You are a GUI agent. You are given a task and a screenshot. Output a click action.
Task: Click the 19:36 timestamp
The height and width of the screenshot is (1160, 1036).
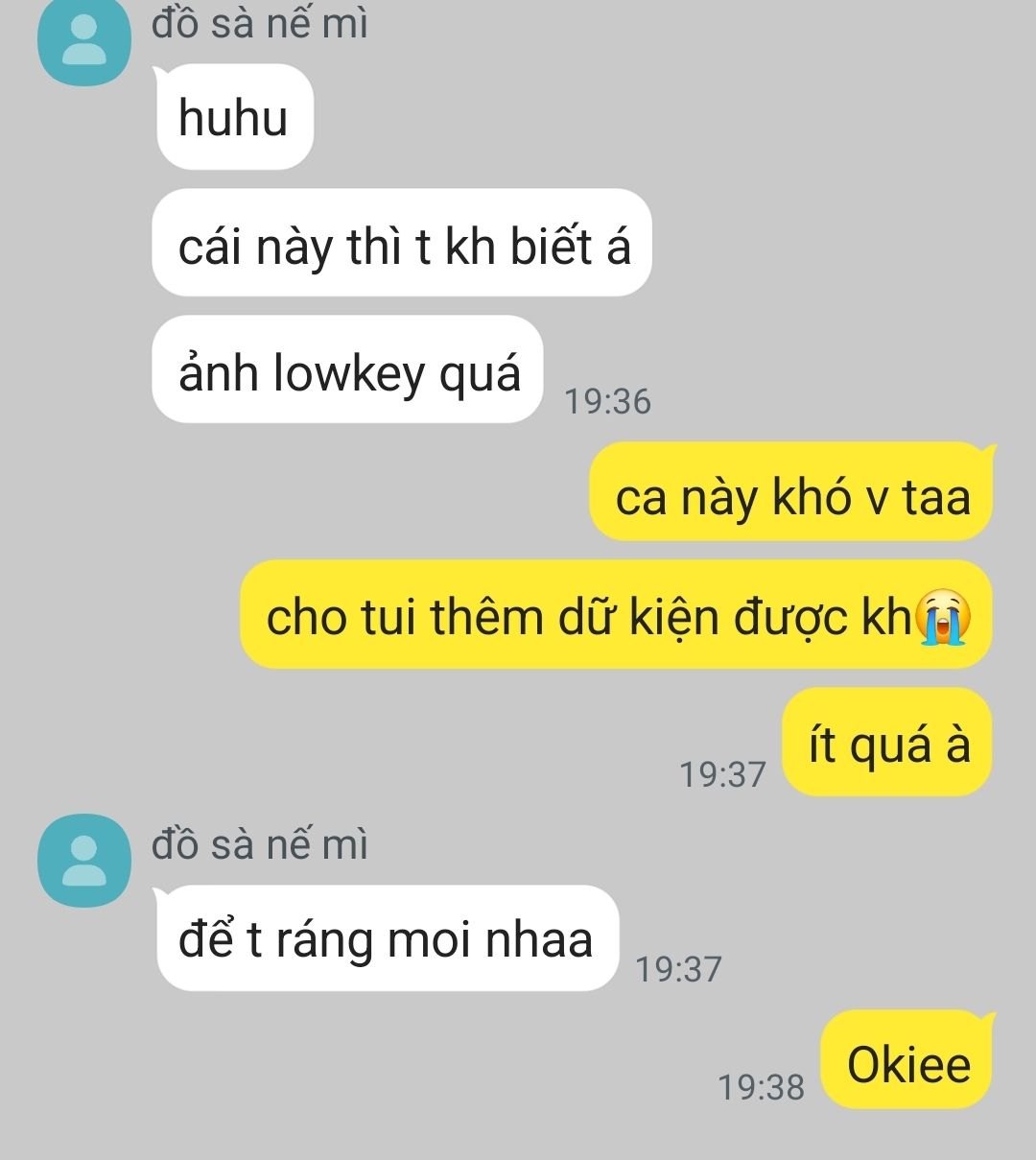608,400
